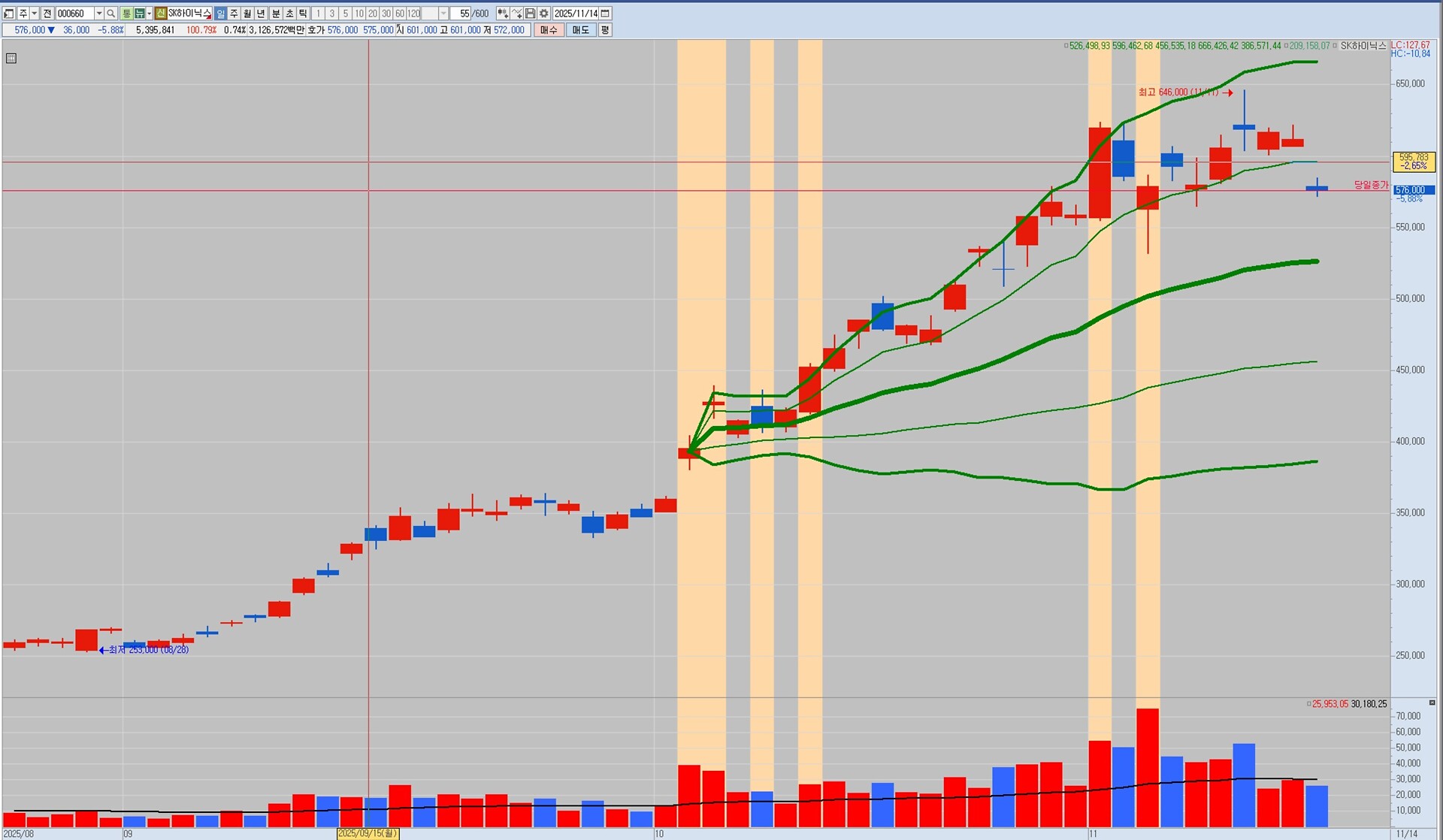The height and width of the screenshot is (840, 1443).
Task: Click the 2025/09/15 date marker on the time axis
Action: pyautogui.click(x=367, y=833)
